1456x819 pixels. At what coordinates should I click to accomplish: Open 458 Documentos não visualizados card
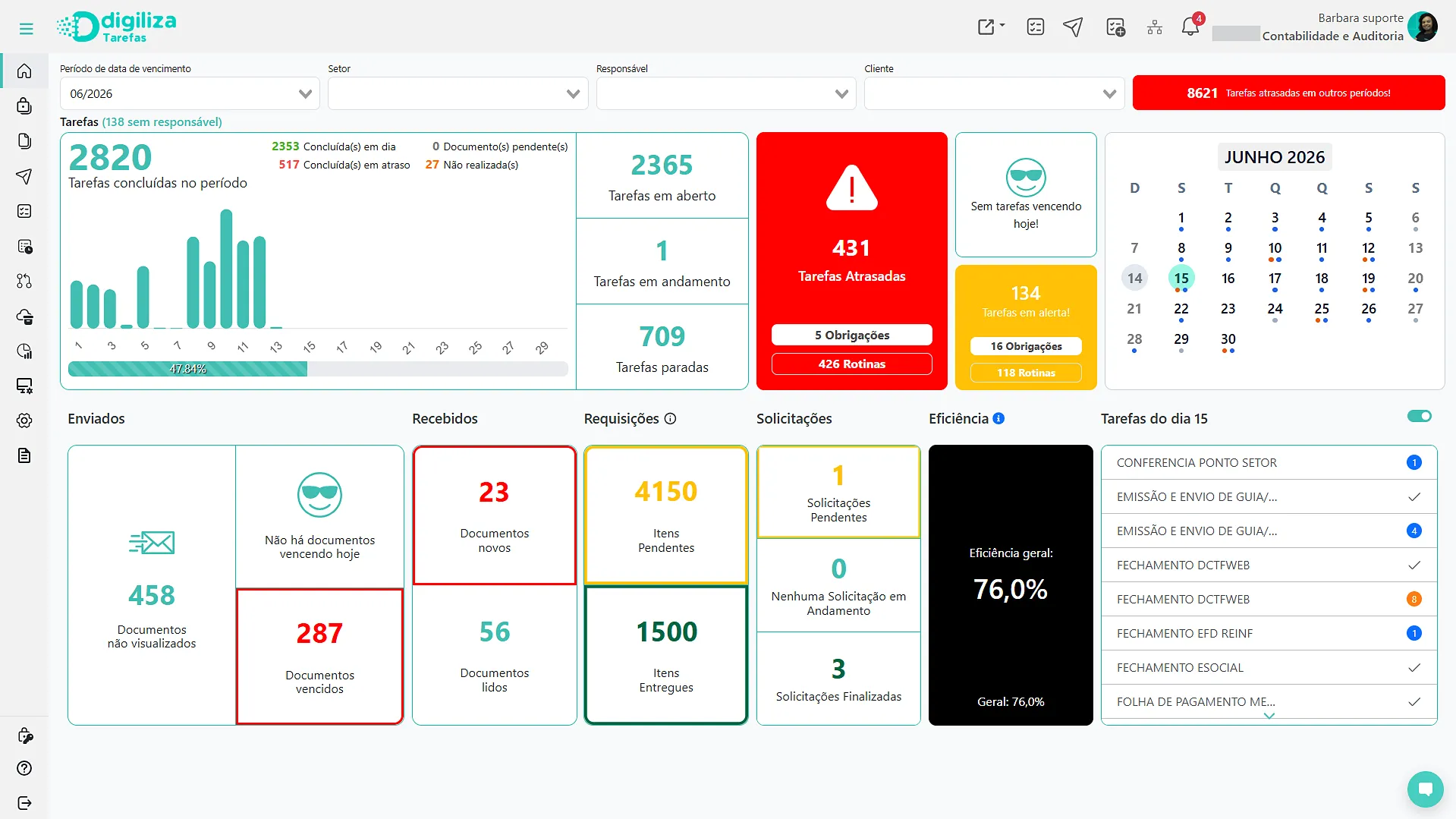tap(152, 585)
